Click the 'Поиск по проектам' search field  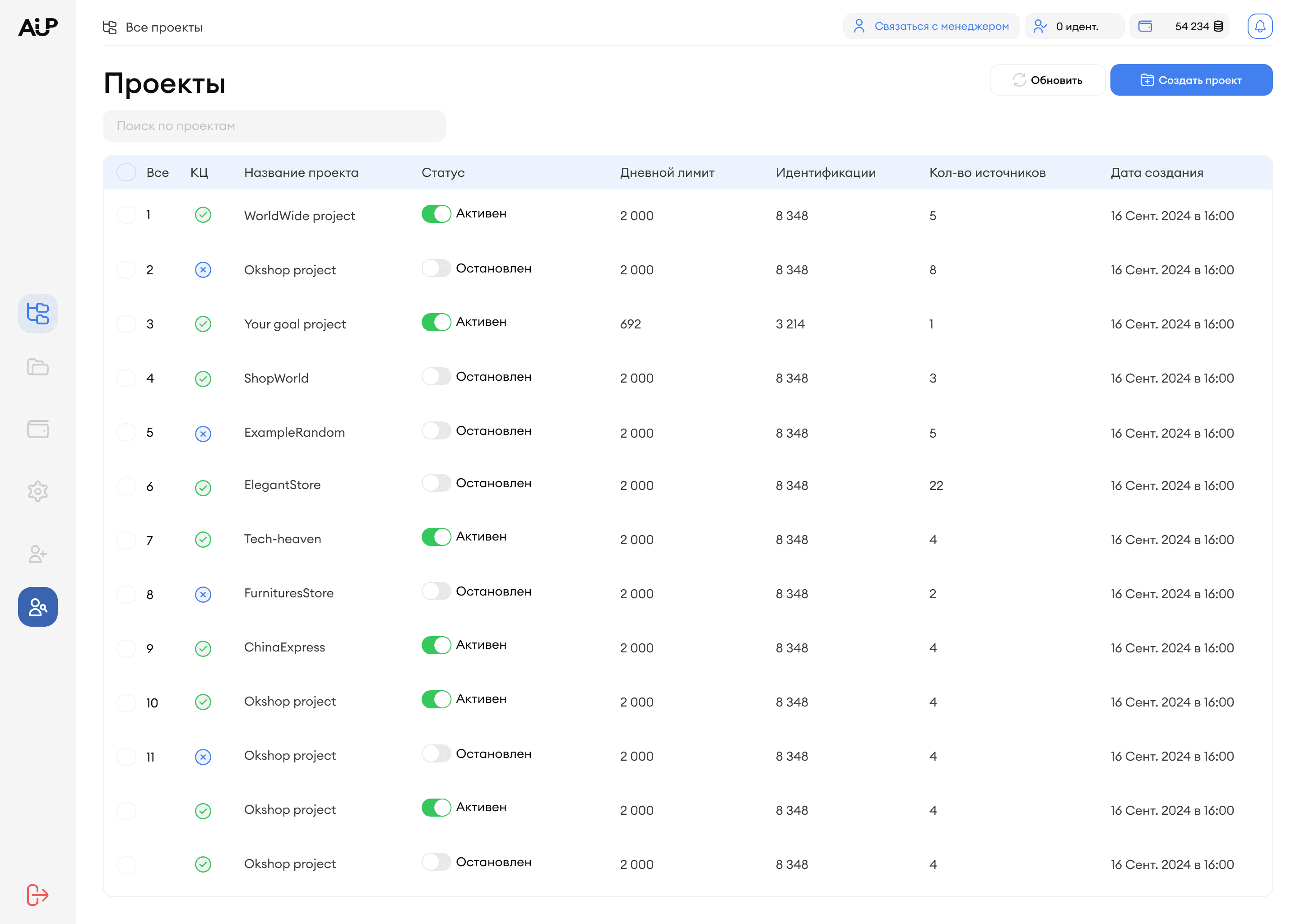[274, 126]
